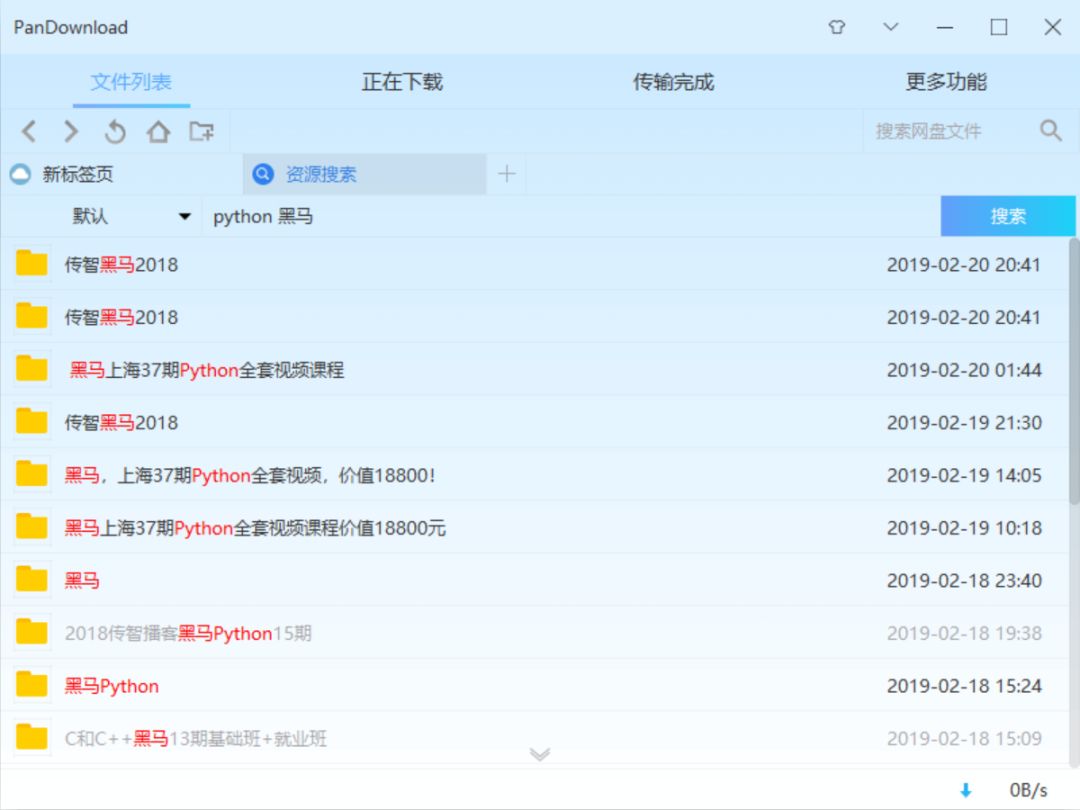
Task: Click the back navigation arrow
Action: 29,131
